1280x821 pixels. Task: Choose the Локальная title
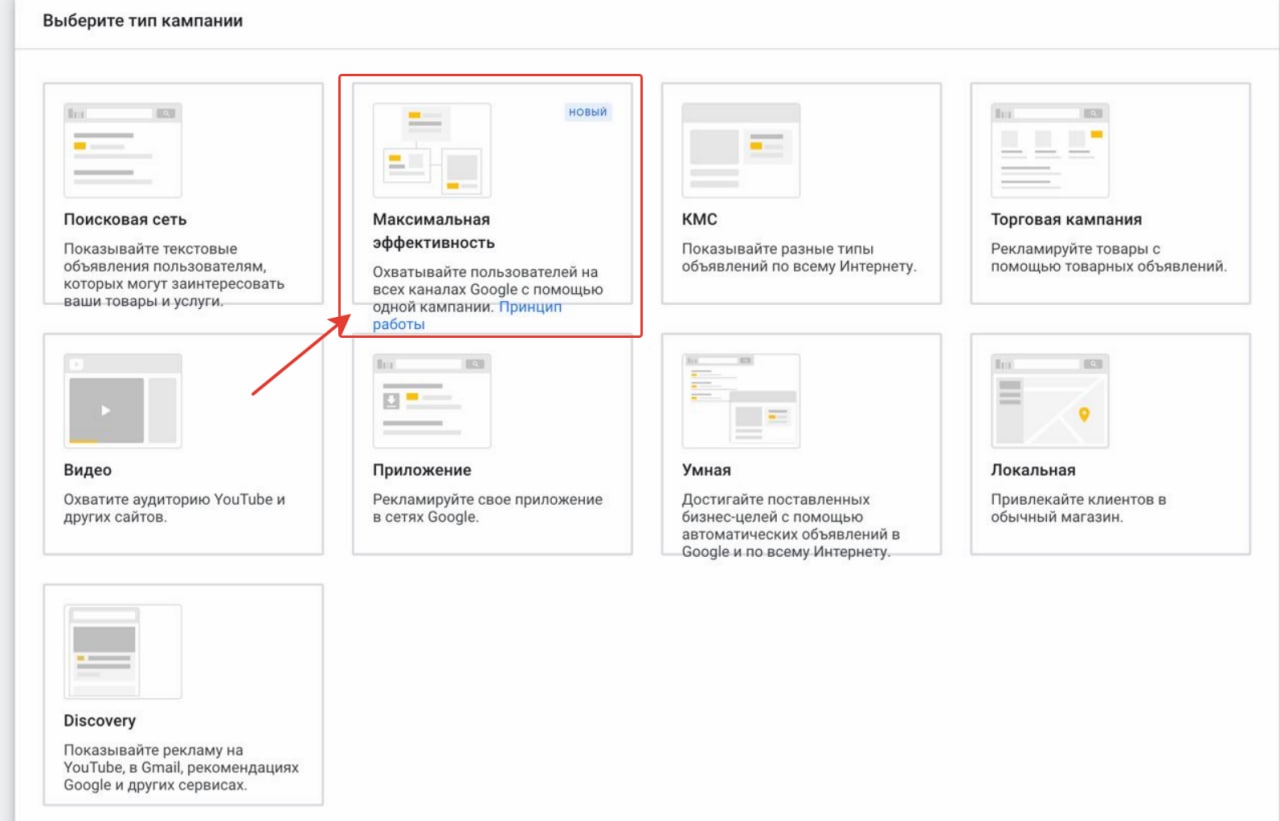[x=1033, y=470]
